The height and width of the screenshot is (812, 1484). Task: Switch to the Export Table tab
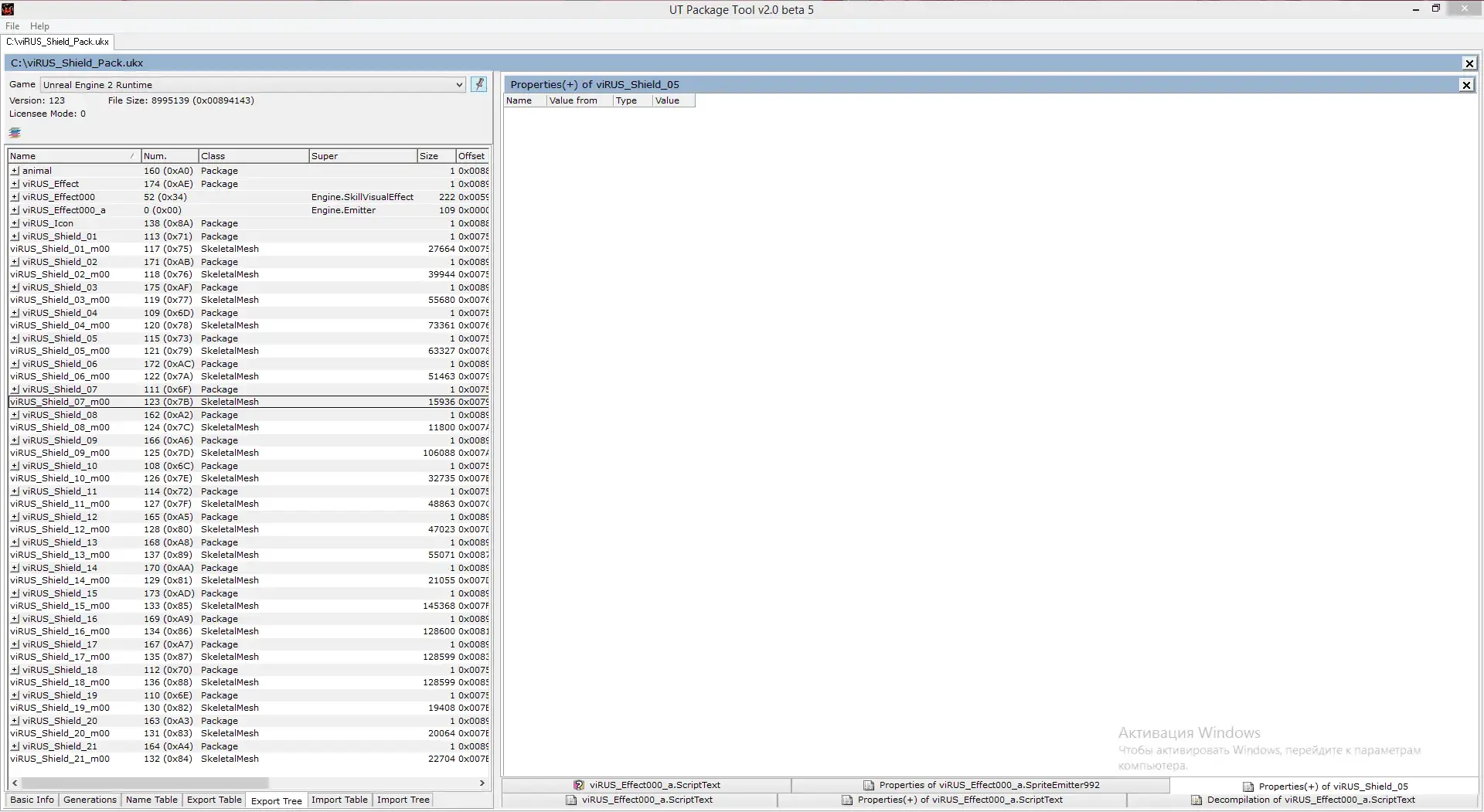click(x=214, y=800)
